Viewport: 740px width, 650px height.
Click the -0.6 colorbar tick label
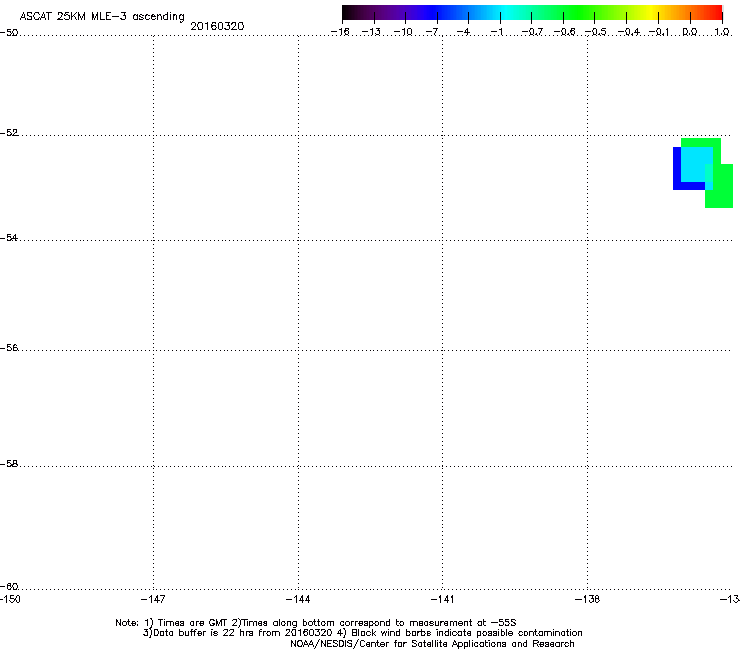564,32
